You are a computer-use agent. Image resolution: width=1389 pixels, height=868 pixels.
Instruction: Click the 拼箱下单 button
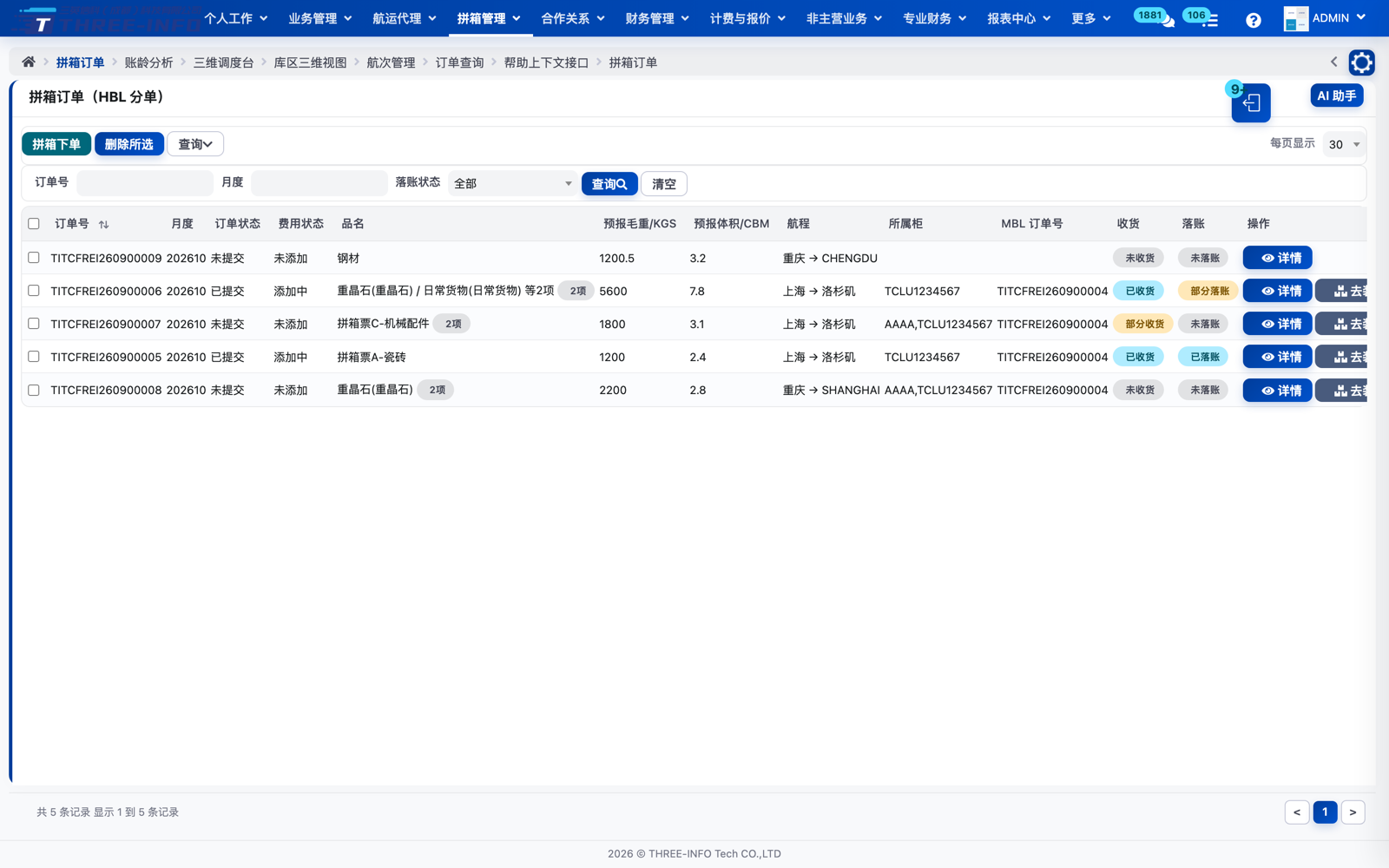pyautogui.click(x=56, y=144)
